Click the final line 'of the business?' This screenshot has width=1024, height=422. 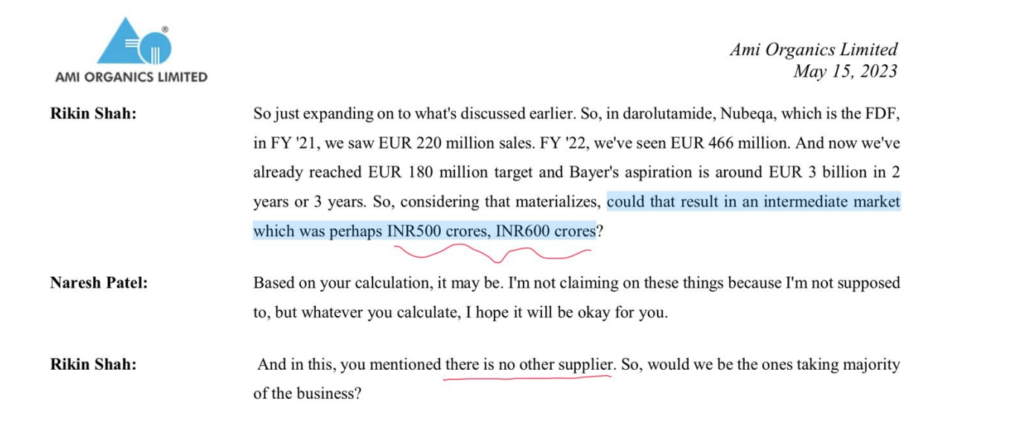point(307,394)
